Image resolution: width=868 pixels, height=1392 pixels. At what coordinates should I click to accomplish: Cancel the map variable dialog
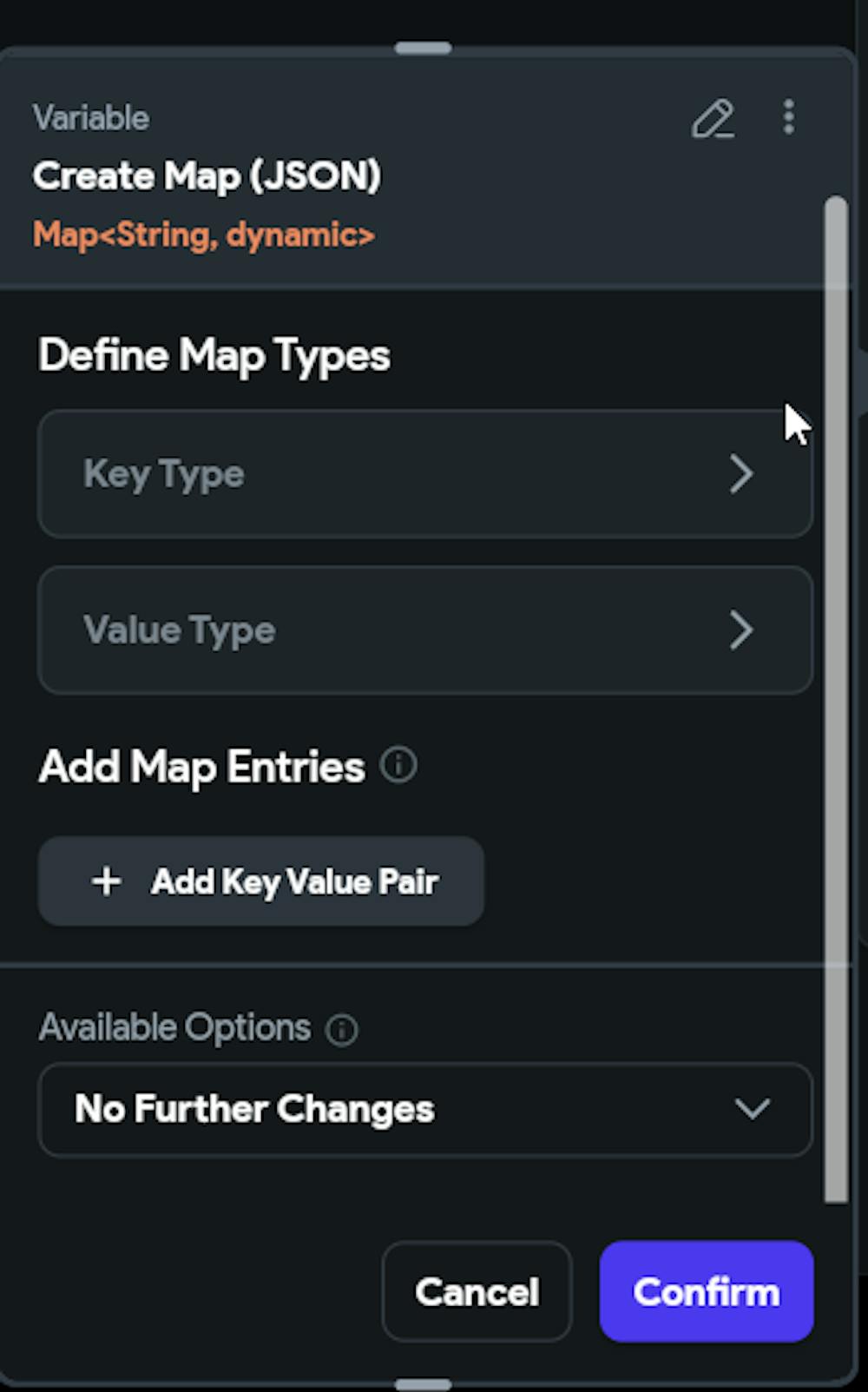(x=477, y=1291)
